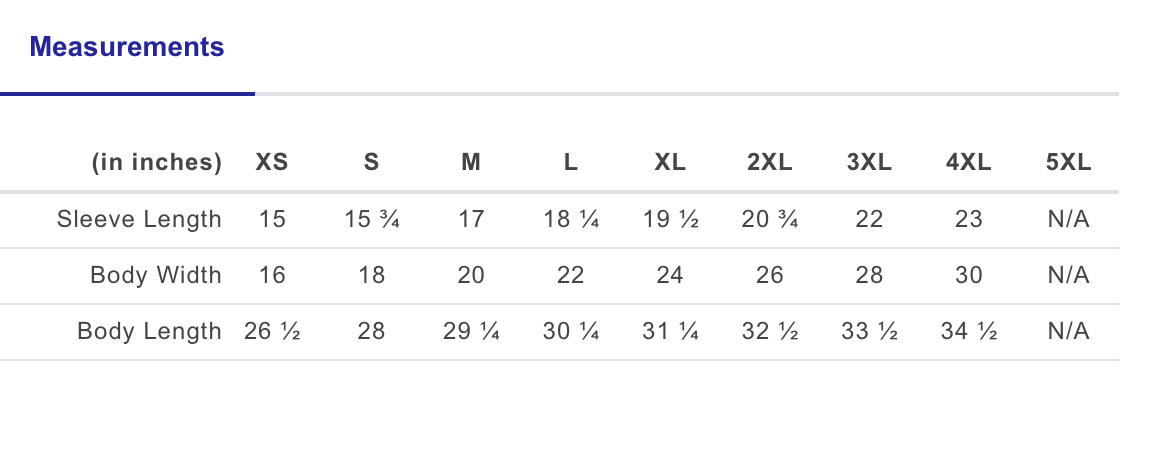Click the 4XL body width value 30

click(x=968, y=275)
